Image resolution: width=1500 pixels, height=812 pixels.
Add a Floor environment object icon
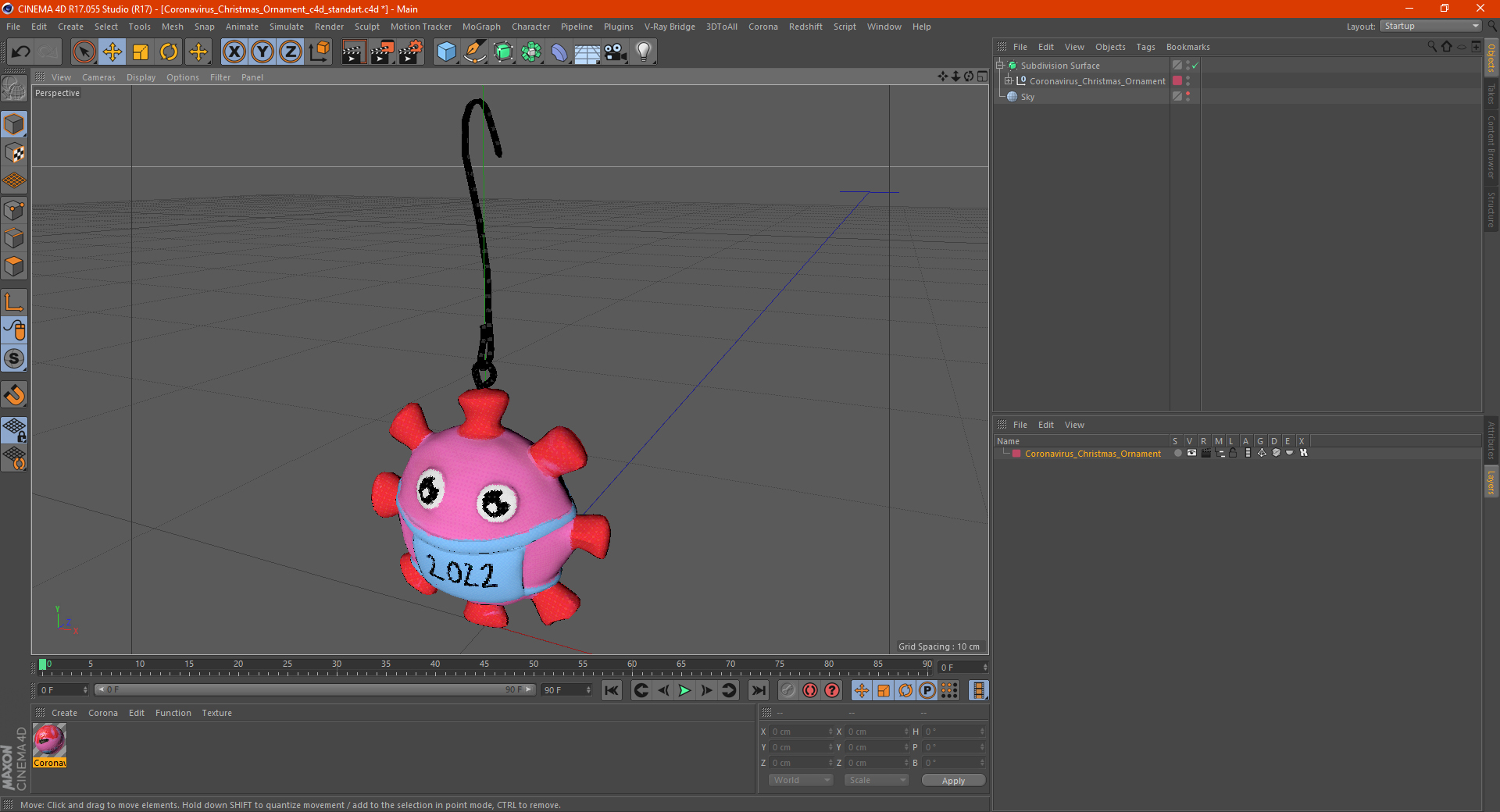coord(587,52)
